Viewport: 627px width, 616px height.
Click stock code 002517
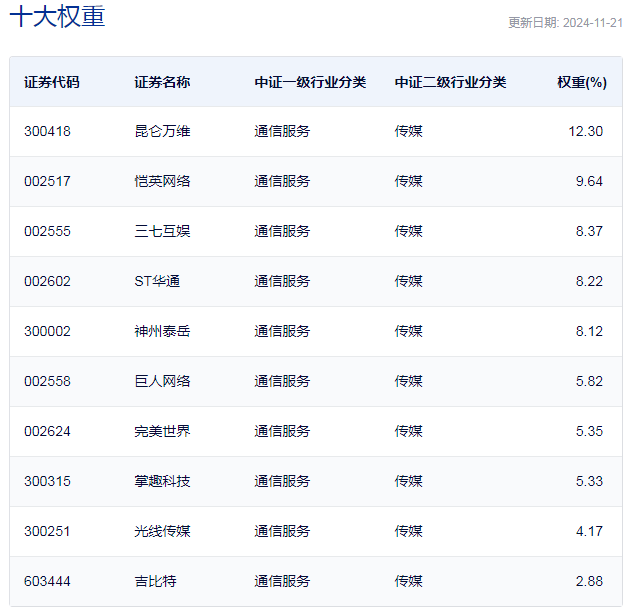[48, 181]
